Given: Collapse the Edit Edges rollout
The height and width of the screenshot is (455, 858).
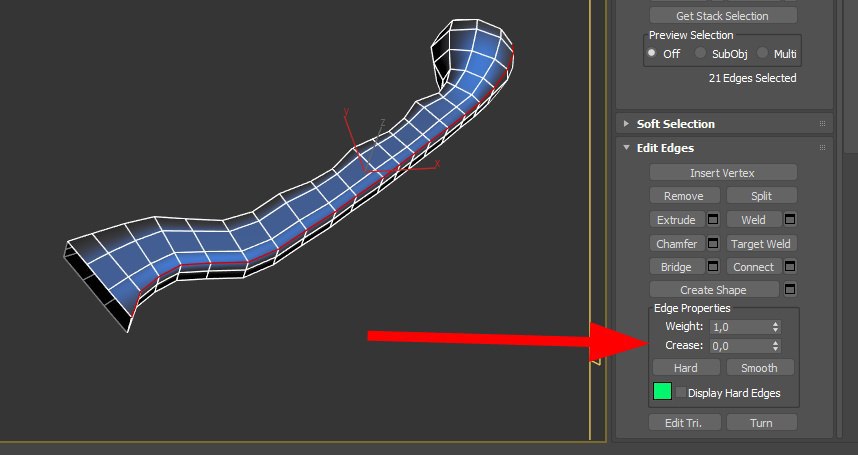Looking at the screenshot, I should [626, 148].
